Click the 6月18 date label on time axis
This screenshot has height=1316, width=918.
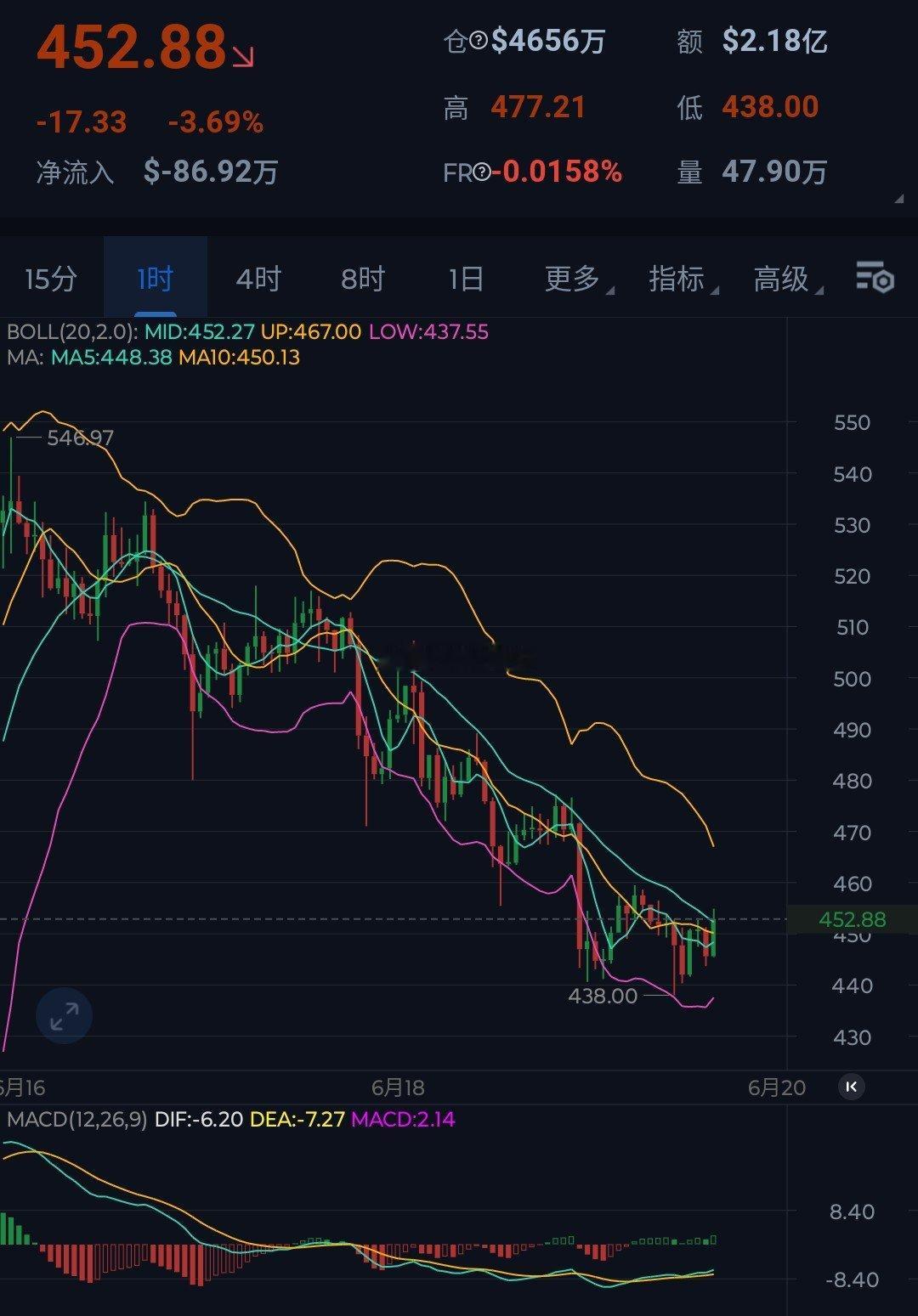[398, 1087]
